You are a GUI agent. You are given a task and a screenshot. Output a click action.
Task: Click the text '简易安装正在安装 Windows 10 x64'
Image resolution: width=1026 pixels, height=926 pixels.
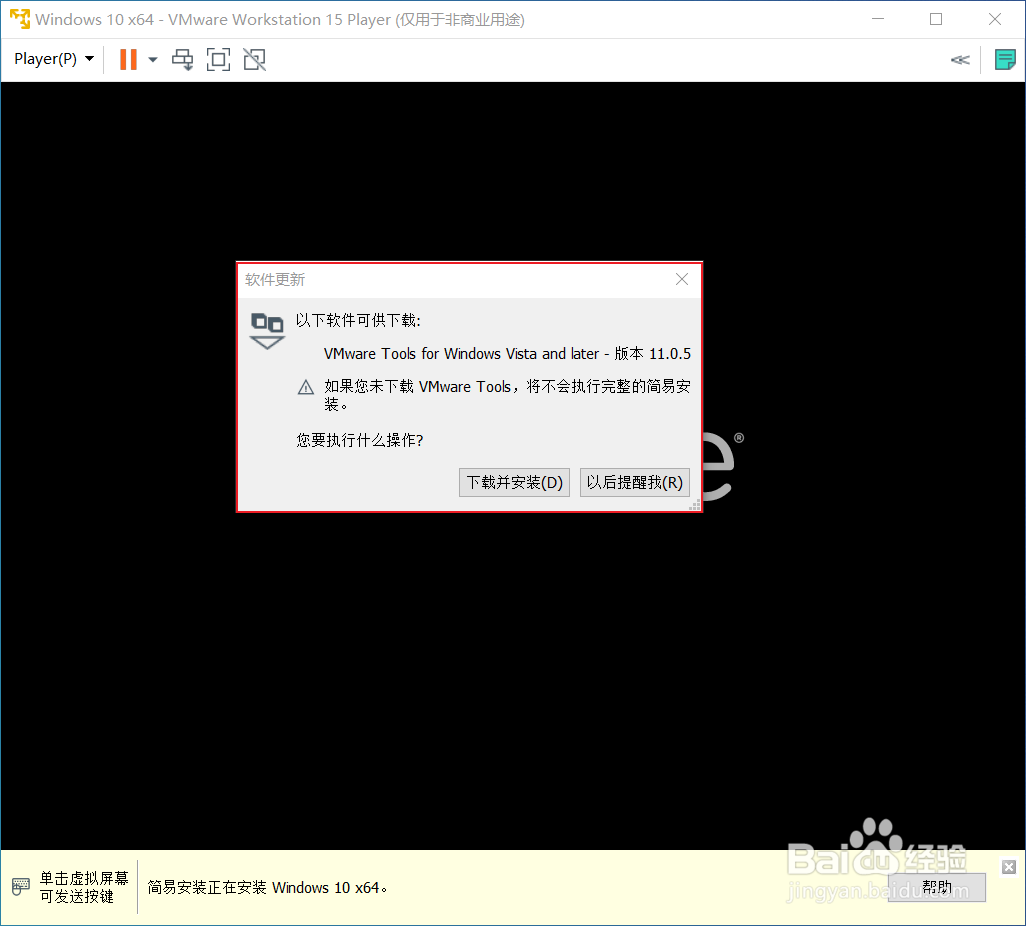click(263, 887)
